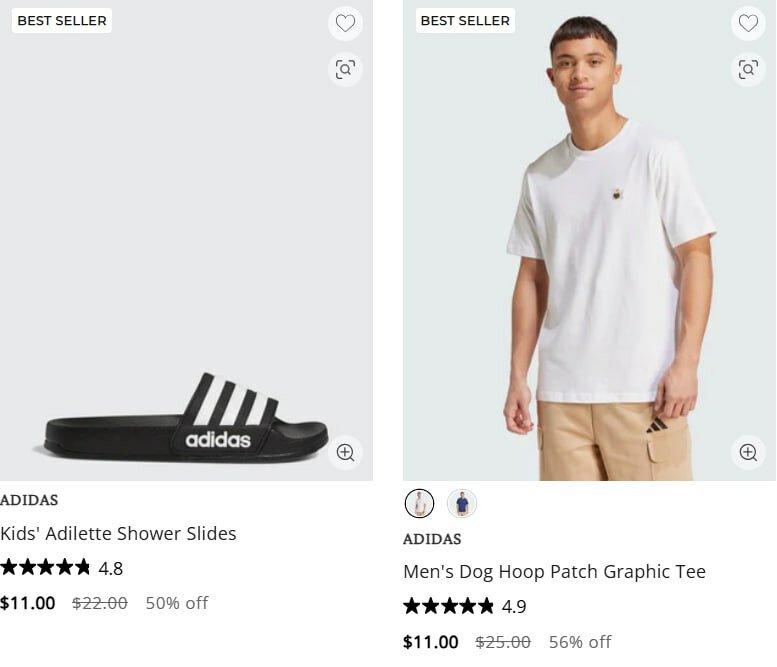This screenshot has width=777, height=667.
Task: Click the ADIDAS brand above the tee title
Action: [432, 539]
